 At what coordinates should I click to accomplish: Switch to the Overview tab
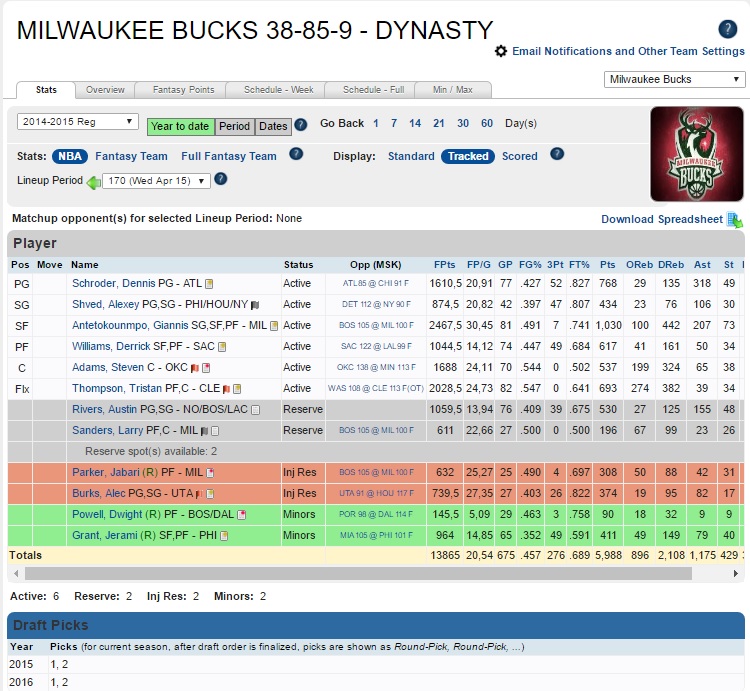(105, 90)
